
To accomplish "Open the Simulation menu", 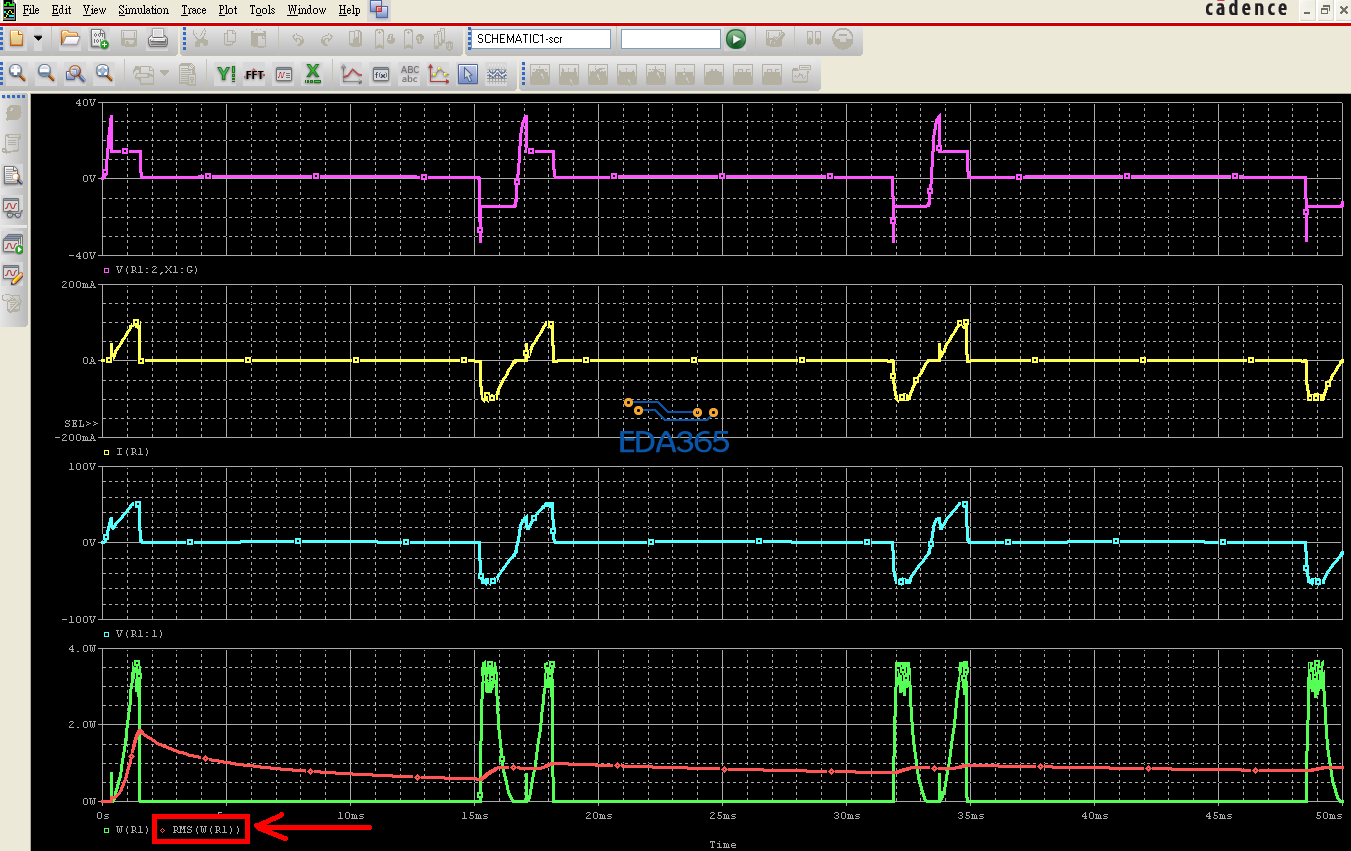I will pos(144,10).
